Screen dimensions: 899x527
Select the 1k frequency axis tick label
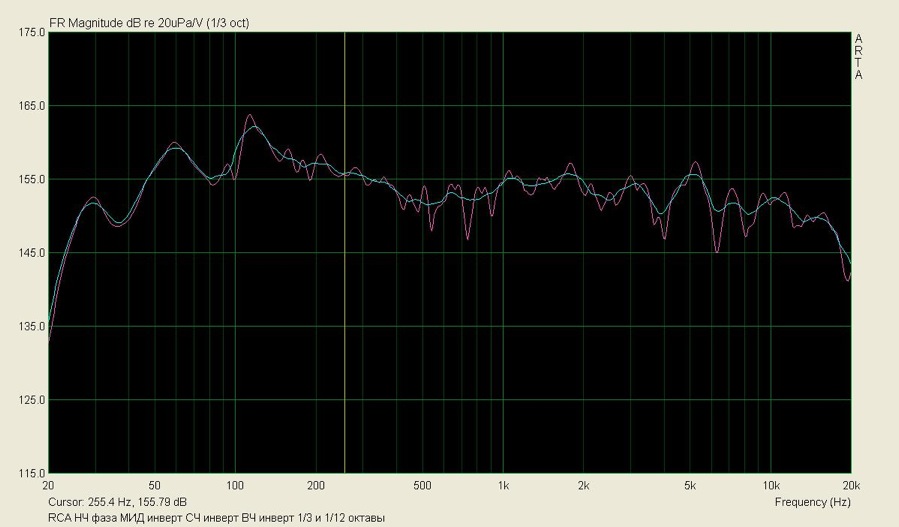click(503, 485)
